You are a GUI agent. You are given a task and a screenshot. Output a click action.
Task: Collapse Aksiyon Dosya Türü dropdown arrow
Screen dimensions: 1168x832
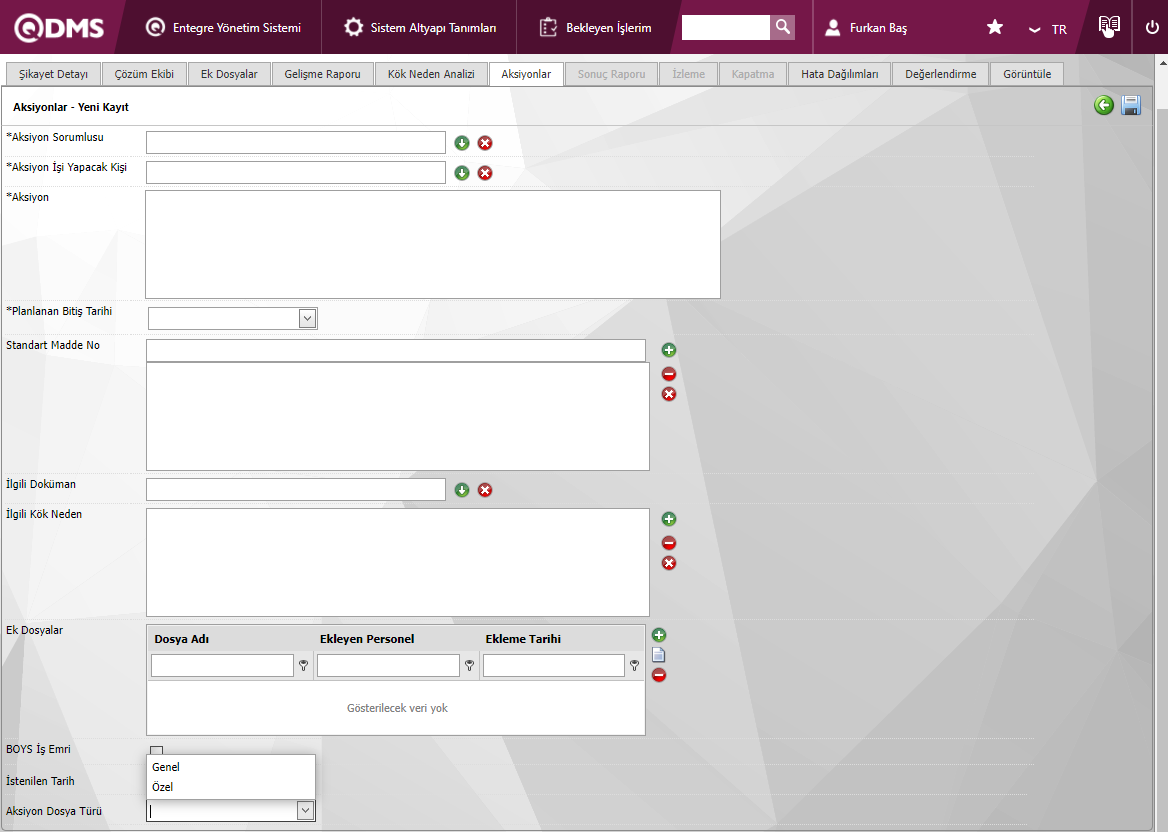click(x=305, y=810)
